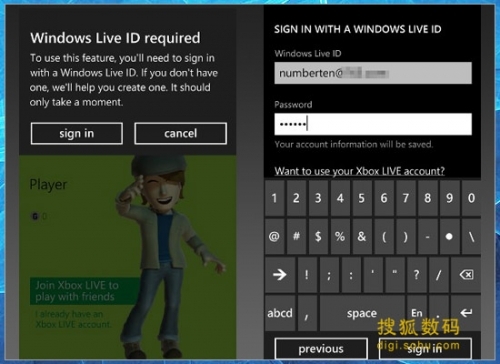Cancel the Windows Live ID prompt

(x=180, y=133)
